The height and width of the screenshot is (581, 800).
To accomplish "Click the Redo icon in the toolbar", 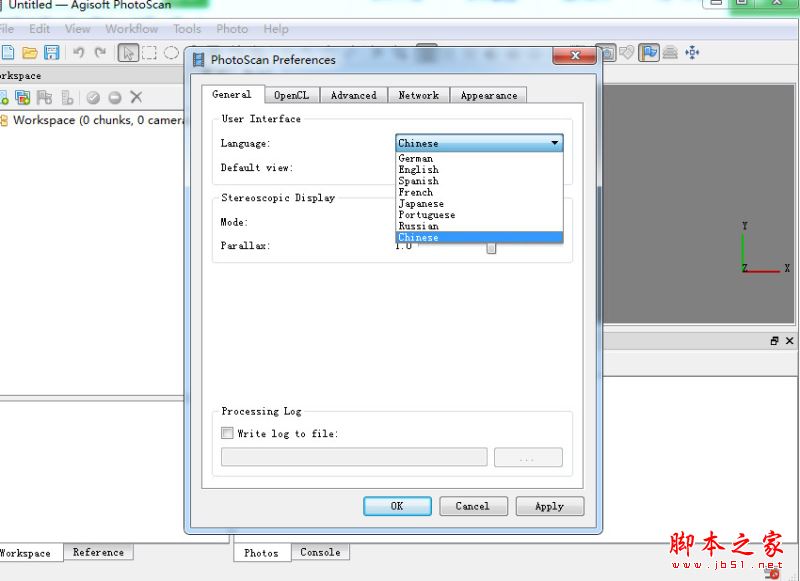I will [x=100, y=53].
